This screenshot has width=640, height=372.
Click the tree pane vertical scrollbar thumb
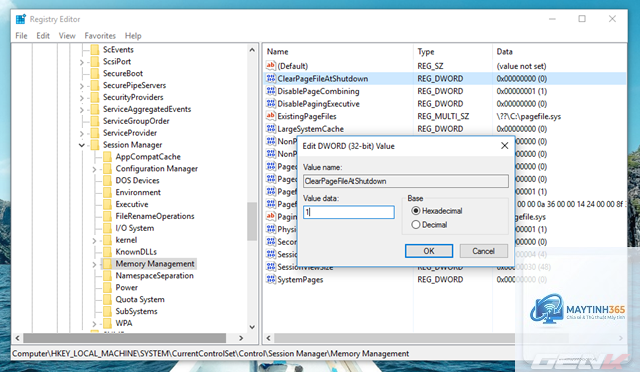252,221
